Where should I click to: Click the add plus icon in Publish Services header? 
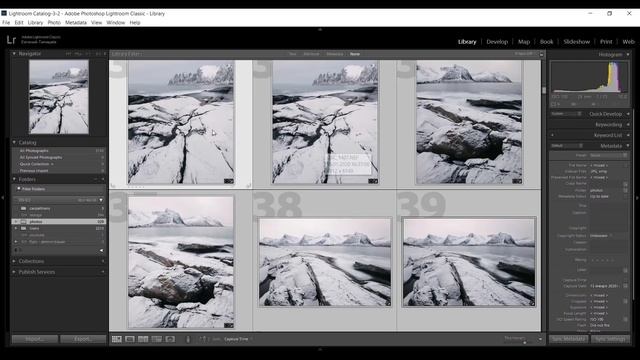(x=102, y=272)
